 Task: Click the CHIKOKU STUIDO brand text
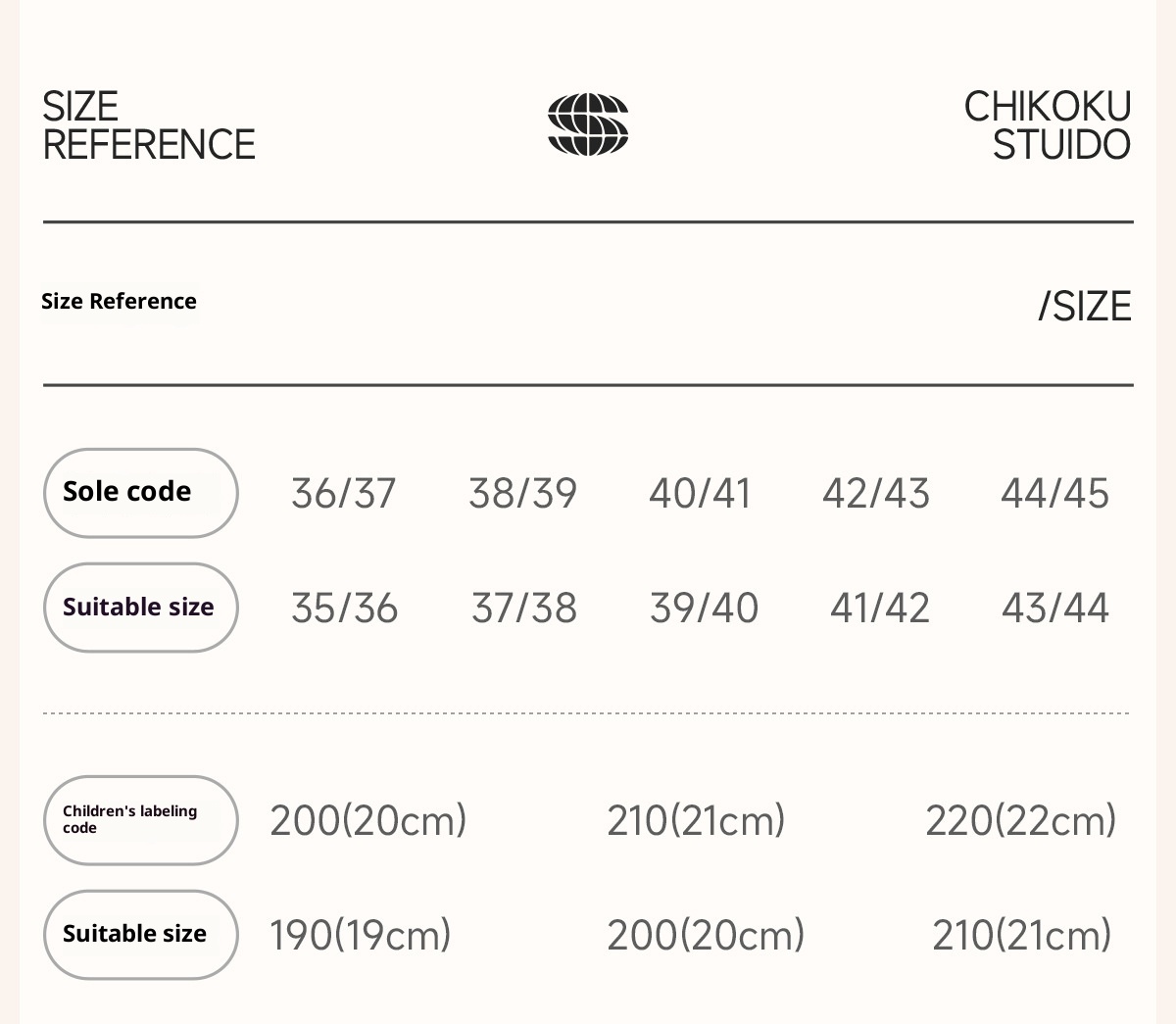[x=1048, y=125]
